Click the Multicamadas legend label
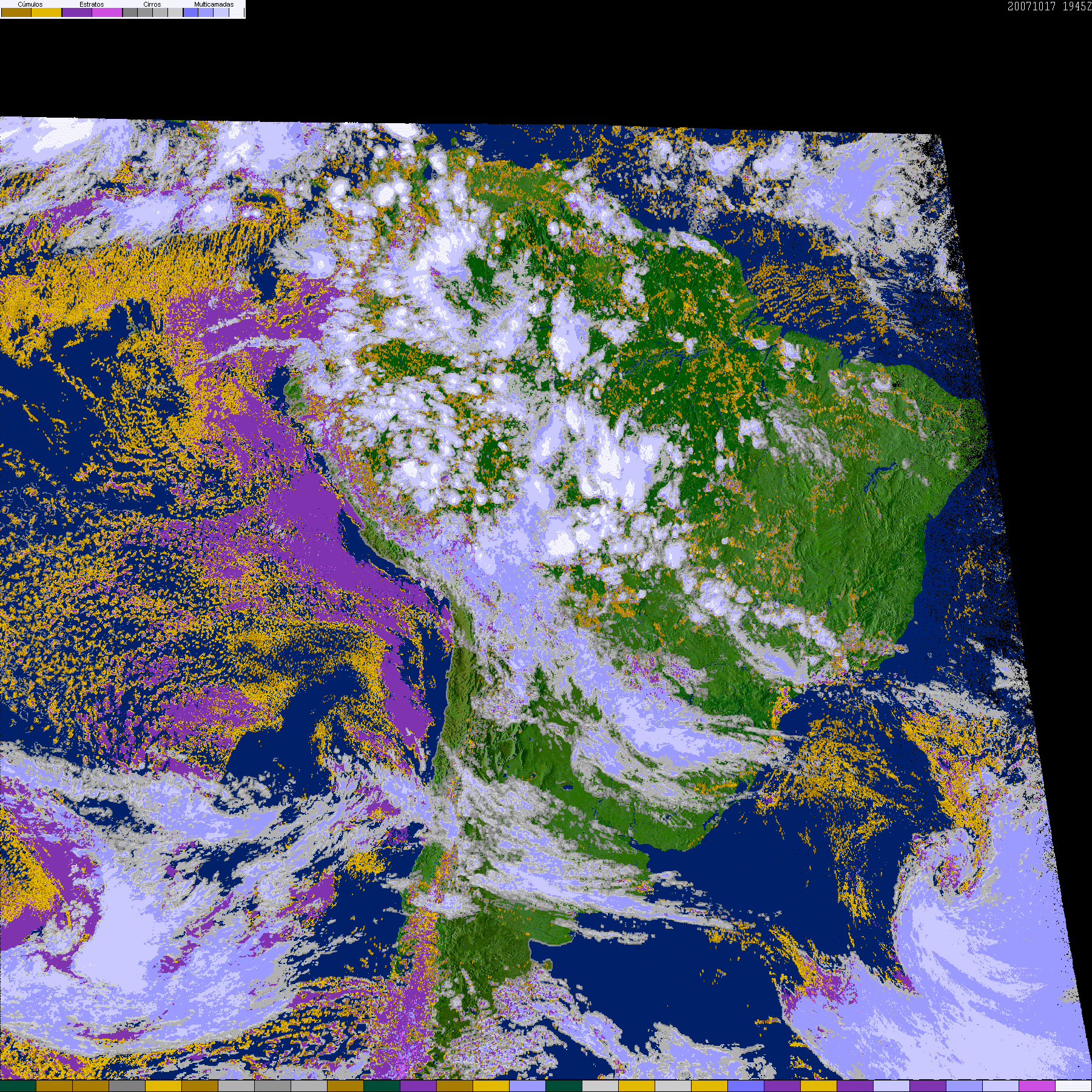The height and width of the screenshot is (1092, 1092). (x=214, y=4)
